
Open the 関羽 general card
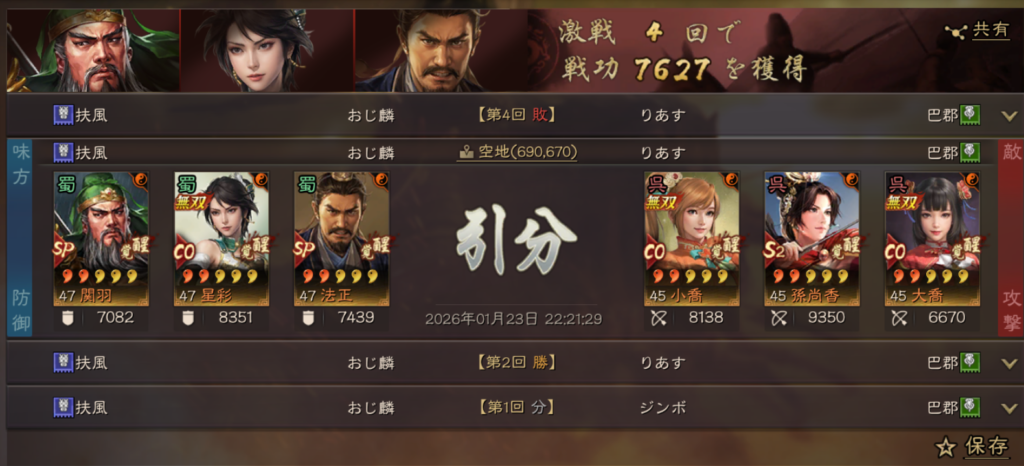coord(101,239)
